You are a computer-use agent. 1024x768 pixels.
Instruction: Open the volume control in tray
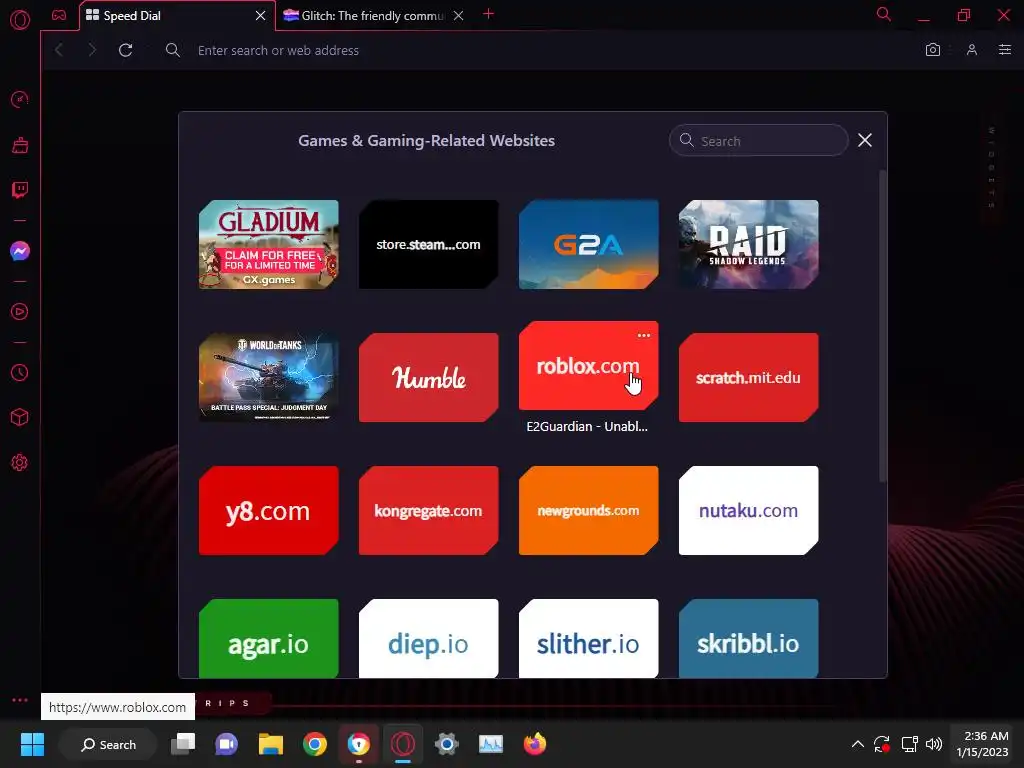click(x=934, y=744)
